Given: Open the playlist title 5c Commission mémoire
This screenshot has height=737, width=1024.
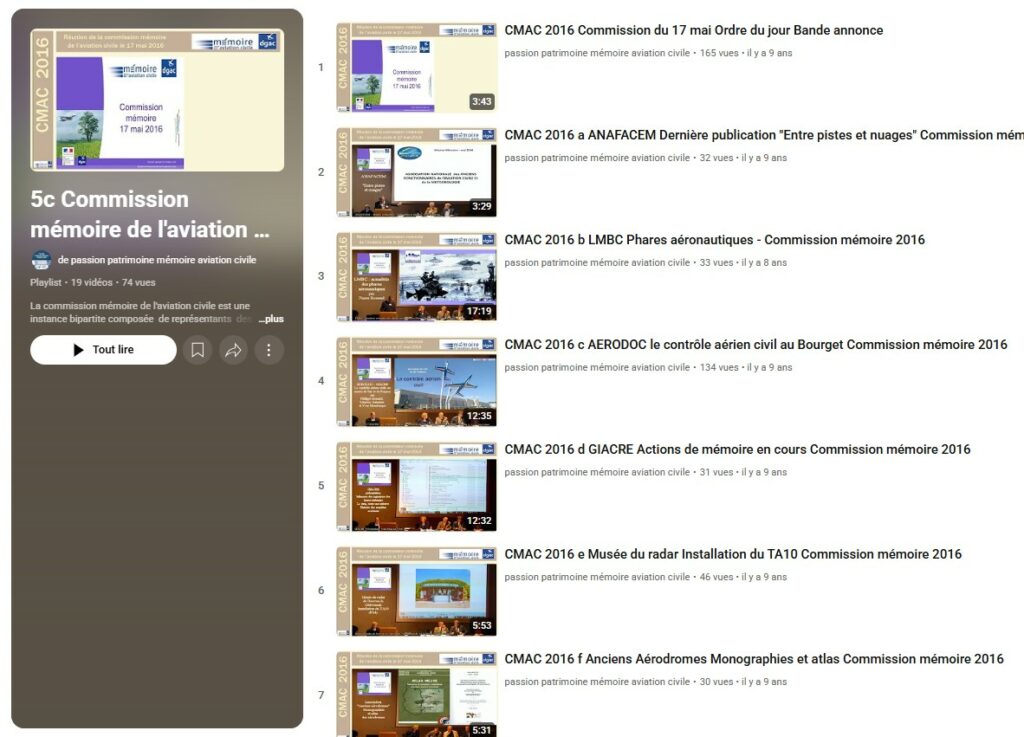Looking at the screenshot, I should click(150, 214).
